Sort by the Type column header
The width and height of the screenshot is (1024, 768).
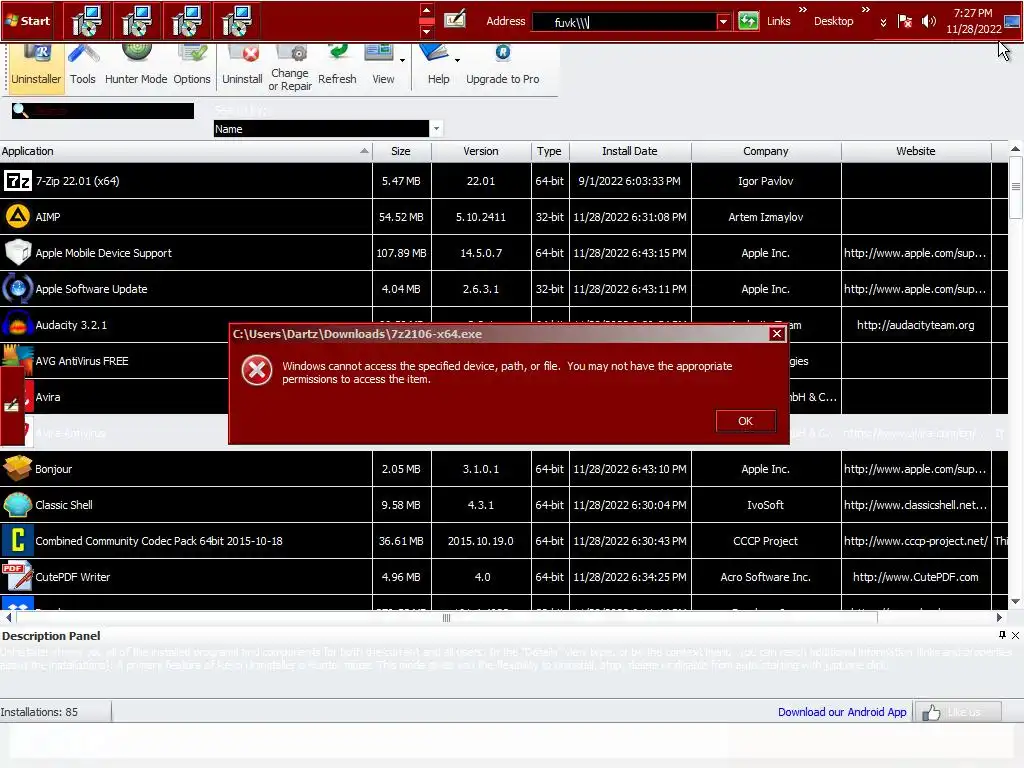tap(549, 151)
